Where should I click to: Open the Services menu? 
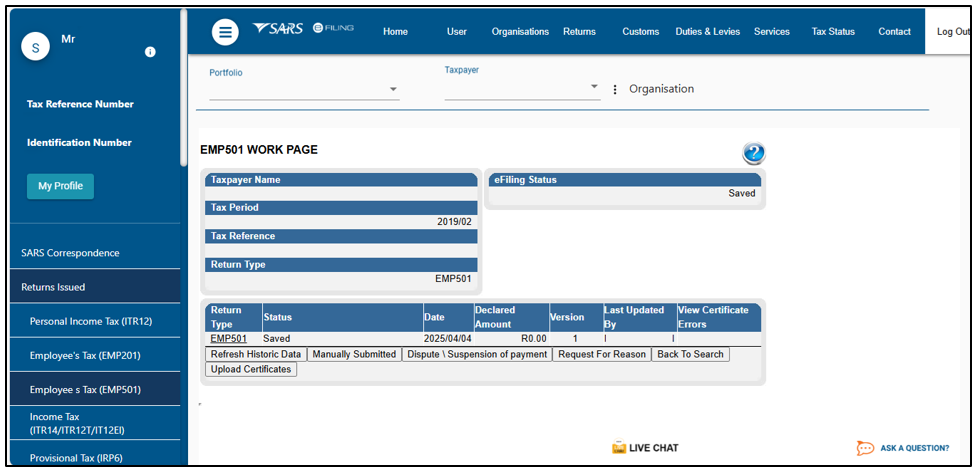pyautogui.click(x=771, y=32)
